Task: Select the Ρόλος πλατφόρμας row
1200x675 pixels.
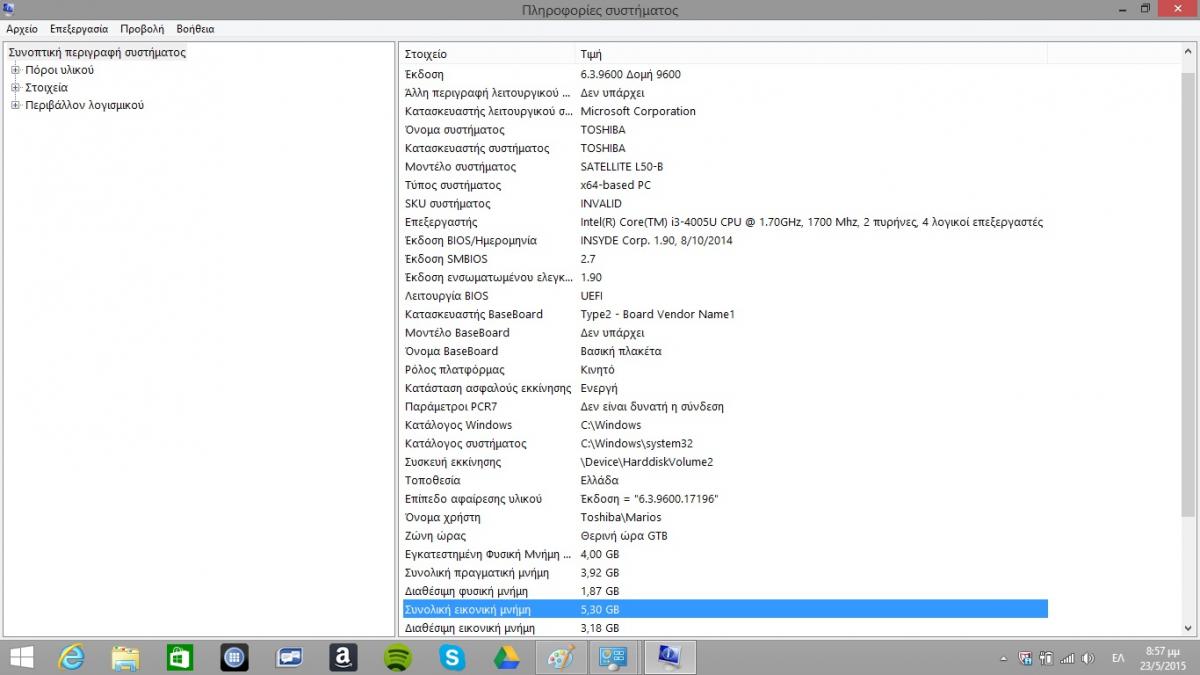Action: pos(725,370)
